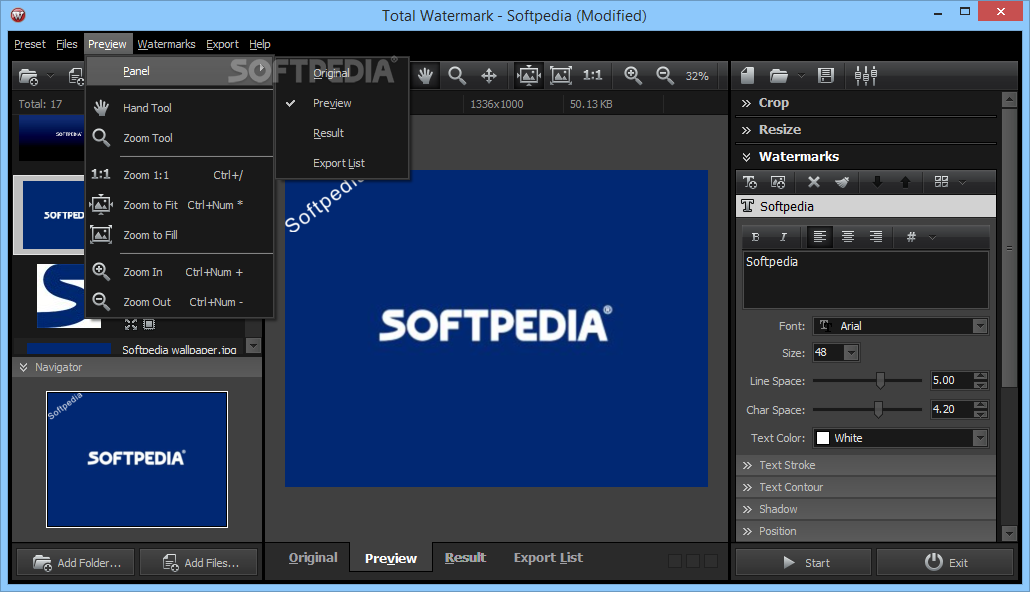Click the Hand Tool entry in the Preview menu

(179, 108)
